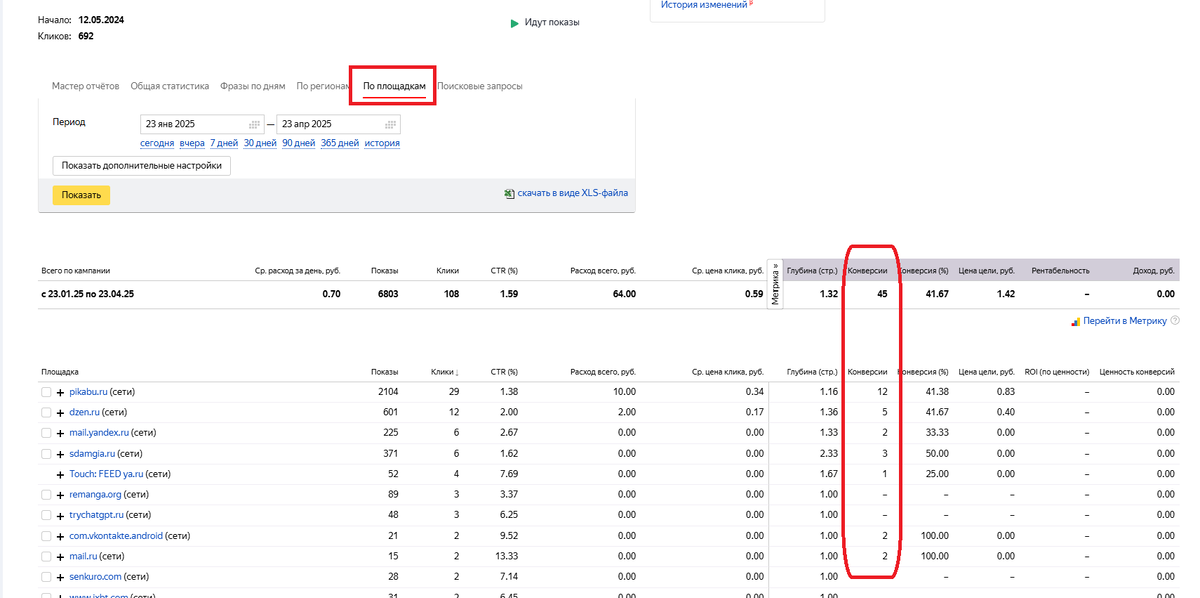Set period to сегодня

[157, 143]
